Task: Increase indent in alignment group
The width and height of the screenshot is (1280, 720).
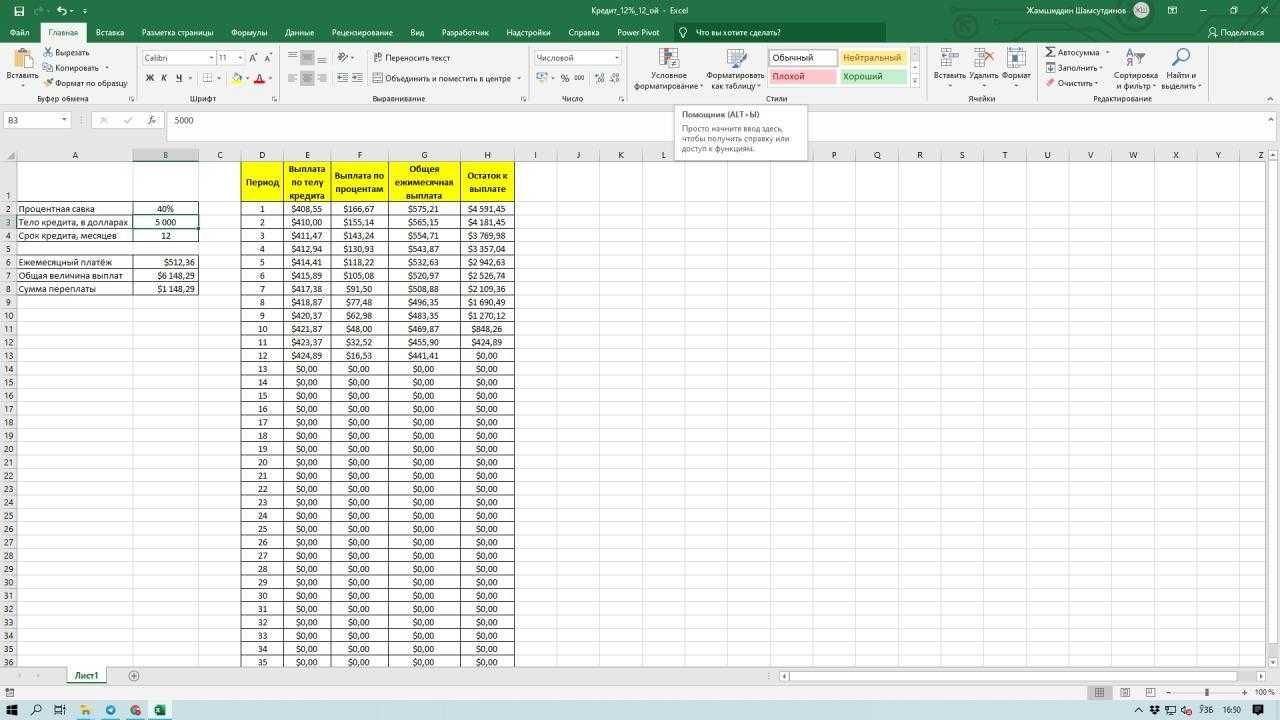Action: pyautogui.click(x=357, y=78)
